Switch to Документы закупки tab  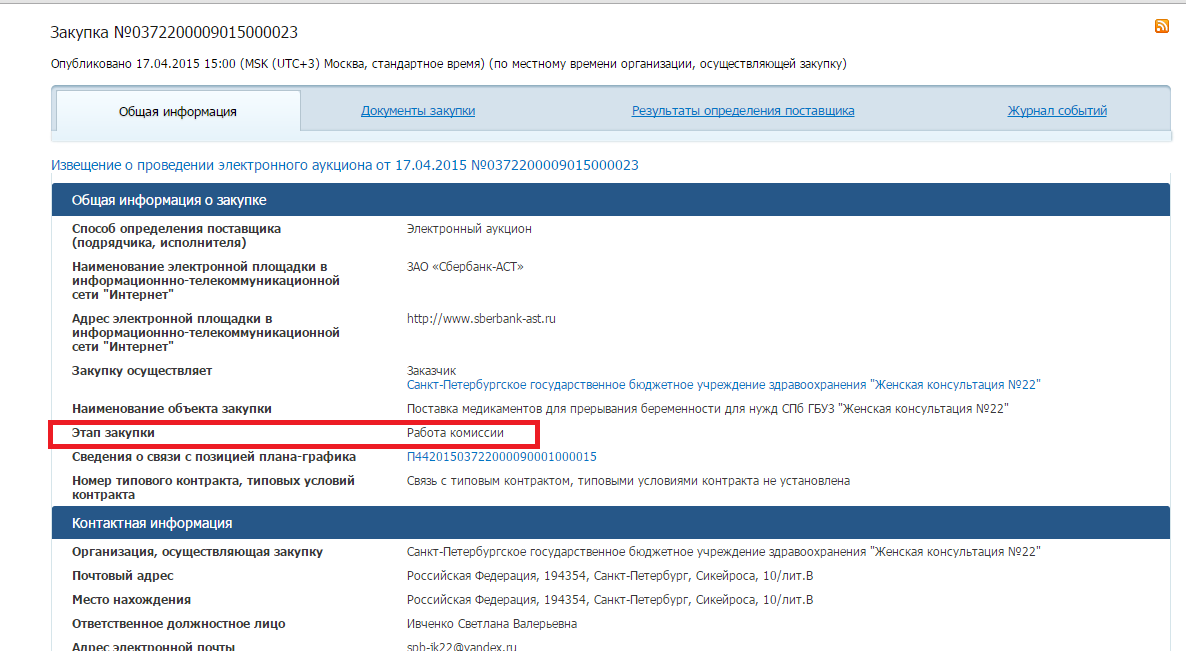click(x=418, y=110)
